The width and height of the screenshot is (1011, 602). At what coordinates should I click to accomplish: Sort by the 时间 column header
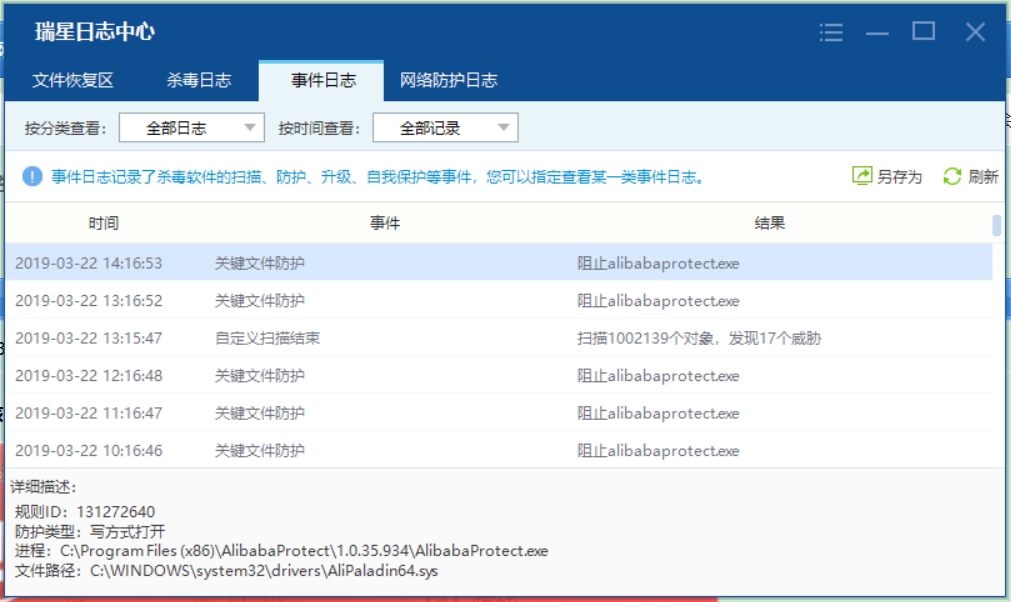(103, 223)
